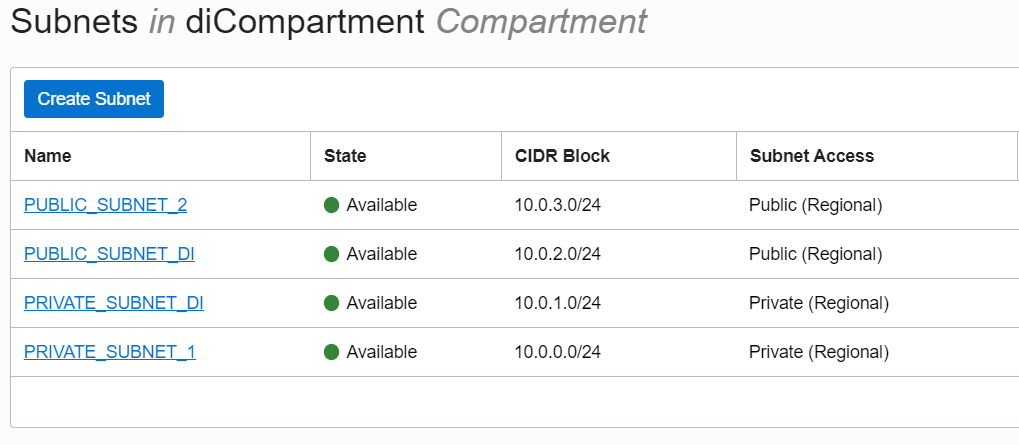Click the green status icon for PUBLIC_SUBNET_2
The height and width of the screenshot is (445, 1019).
tap(332, 205)
